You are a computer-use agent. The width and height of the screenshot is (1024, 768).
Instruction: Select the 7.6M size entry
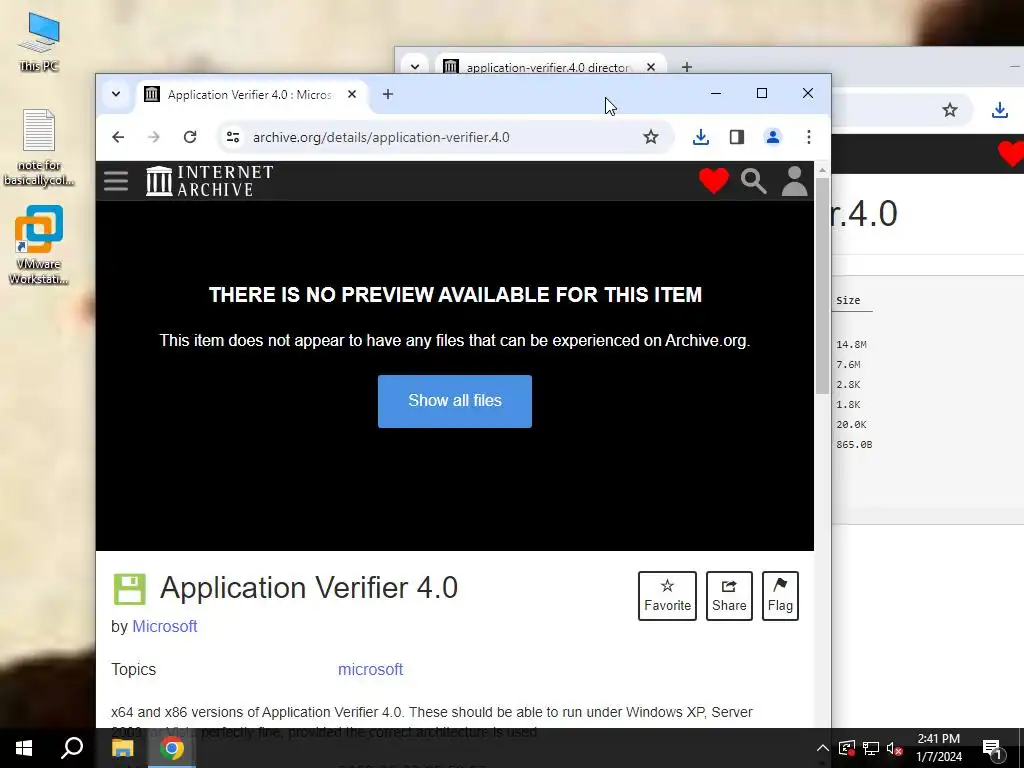click(848, 364)
